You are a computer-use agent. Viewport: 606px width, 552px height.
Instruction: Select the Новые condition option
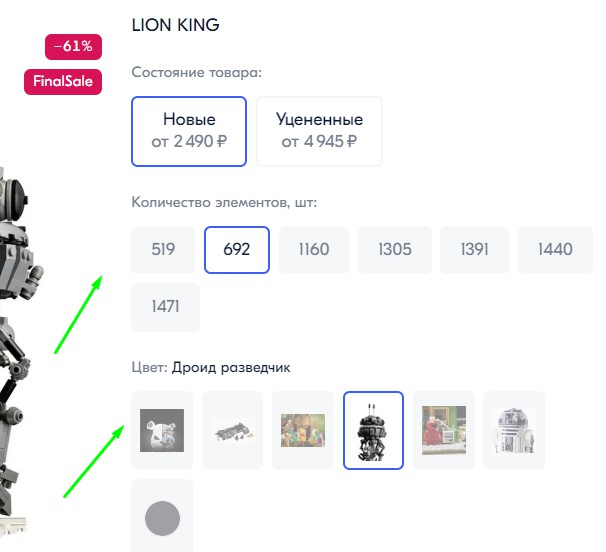pos(189,130)
